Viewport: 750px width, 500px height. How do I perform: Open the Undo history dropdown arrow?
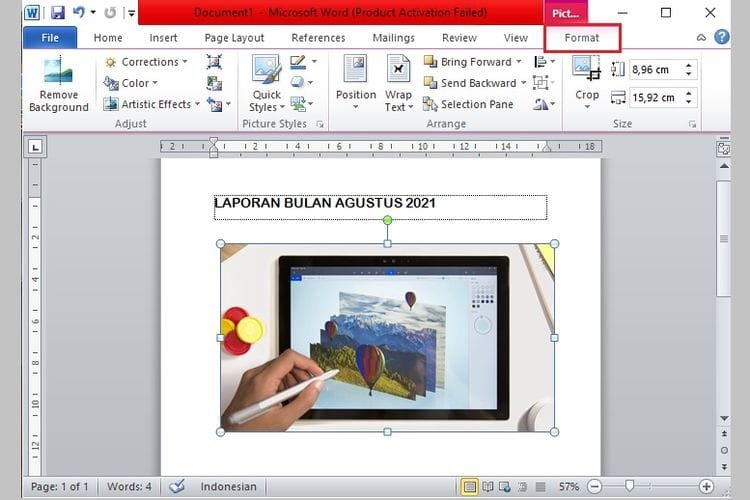[93, 12]
